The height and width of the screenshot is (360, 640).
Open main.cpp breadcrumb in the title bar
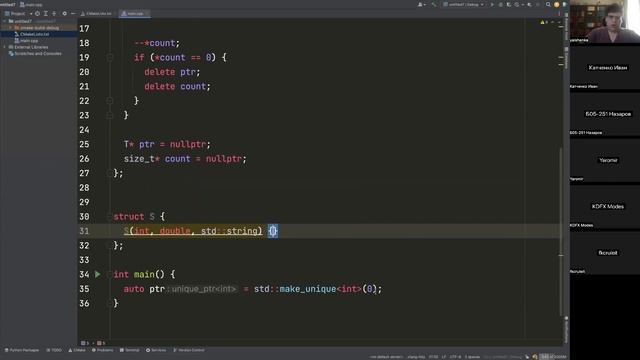click(x=31, y=4)
